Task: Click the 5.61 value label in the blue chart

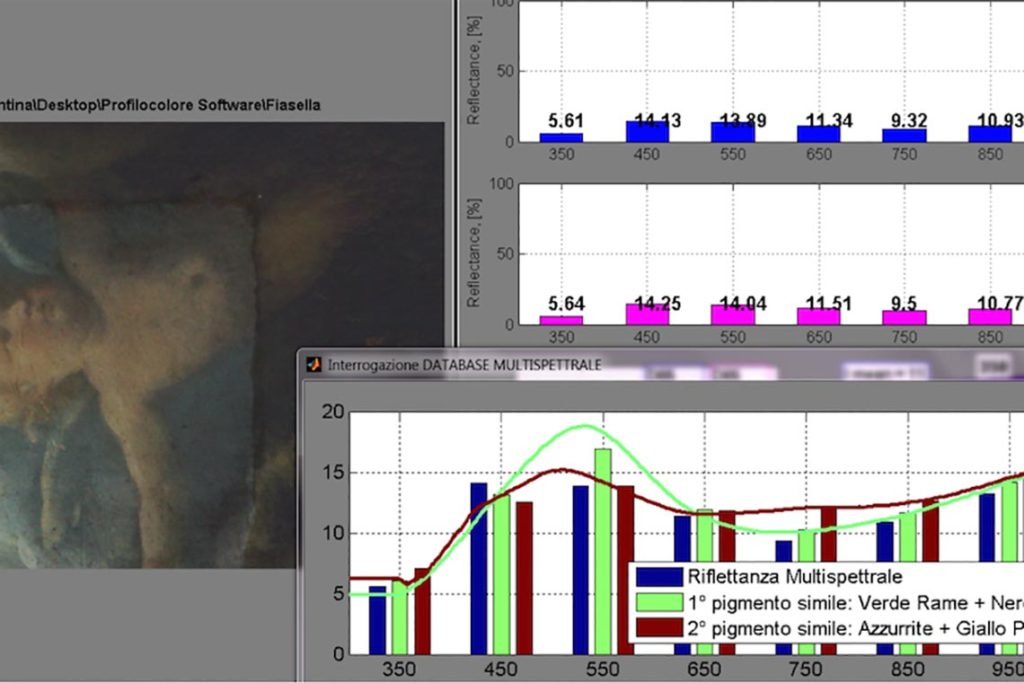Action: pos(565,121)
